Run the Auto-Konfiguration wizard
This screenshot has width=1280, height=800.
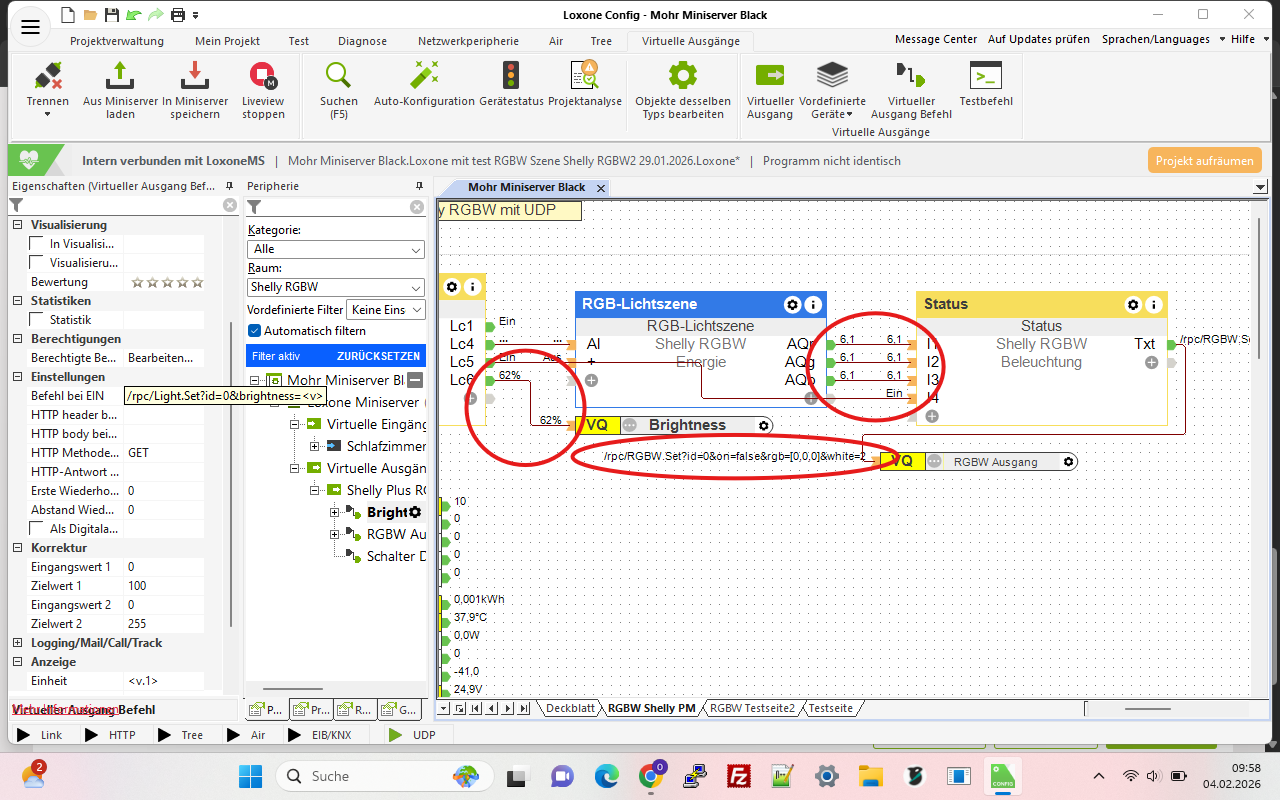424,83
